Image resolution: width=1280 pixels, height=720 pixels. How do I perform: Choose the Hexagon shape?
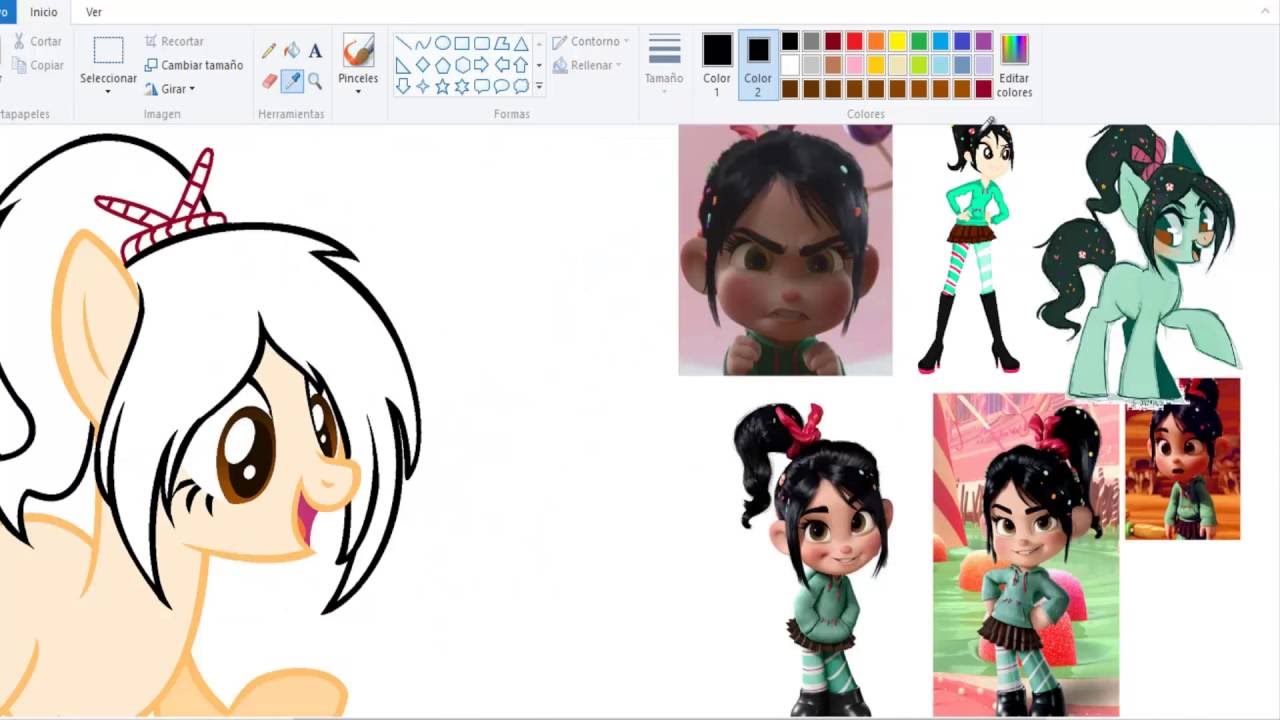462,65
